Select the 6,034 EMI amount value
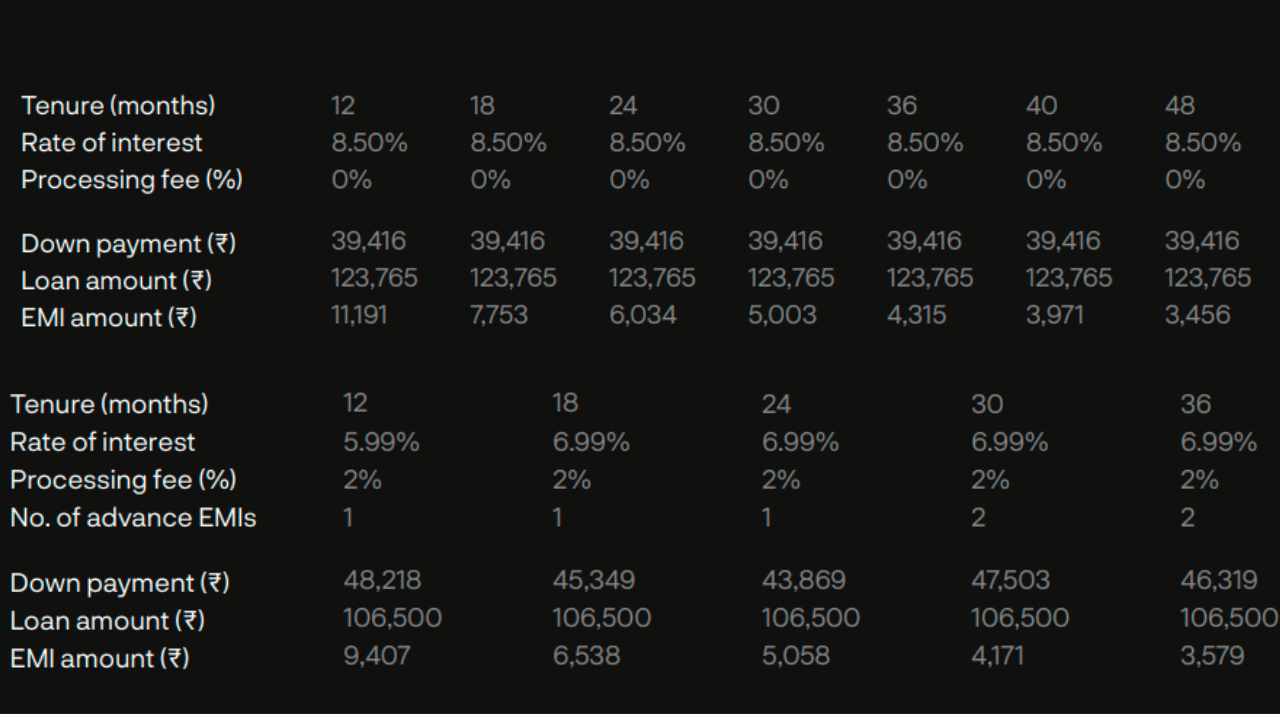Image resolution: width=1280 pixels, height=720 pixels. (x=642, y=316)
